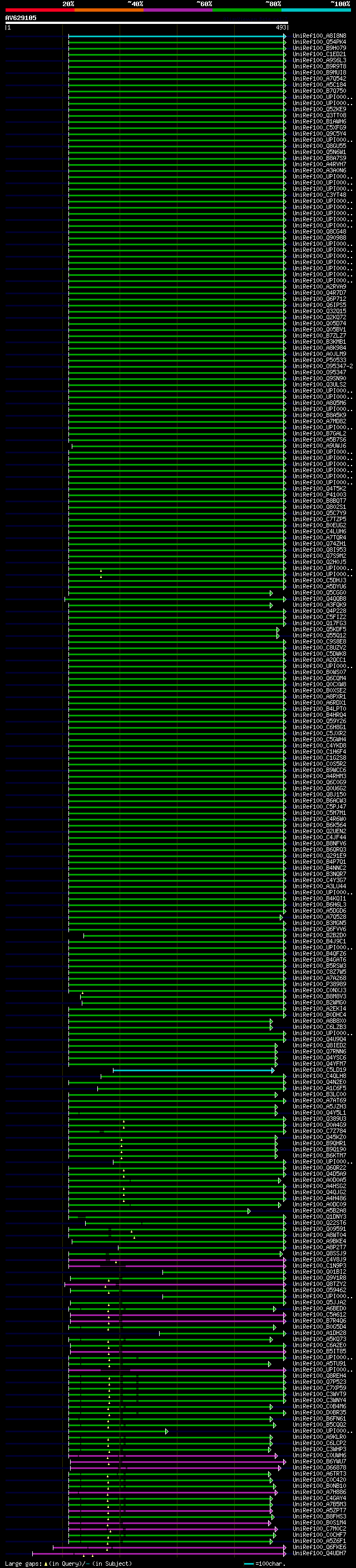Screen dimensions: 356x1568
Task: Open hit UniRef100_C5LD19
Action: coord(319,1070)
